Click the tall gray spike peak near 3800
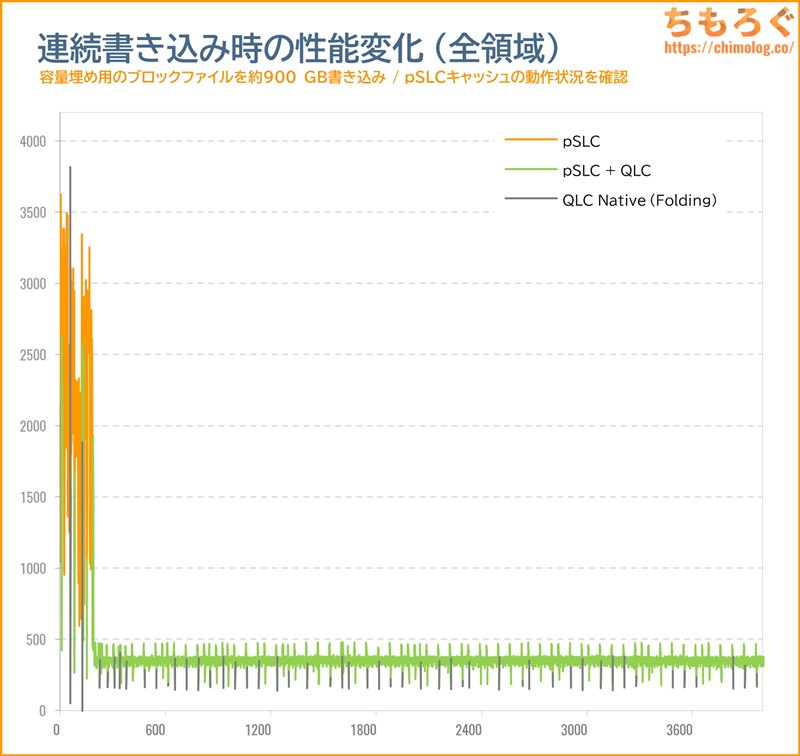Viewport: 800px width, 756px height. (70, 168)
